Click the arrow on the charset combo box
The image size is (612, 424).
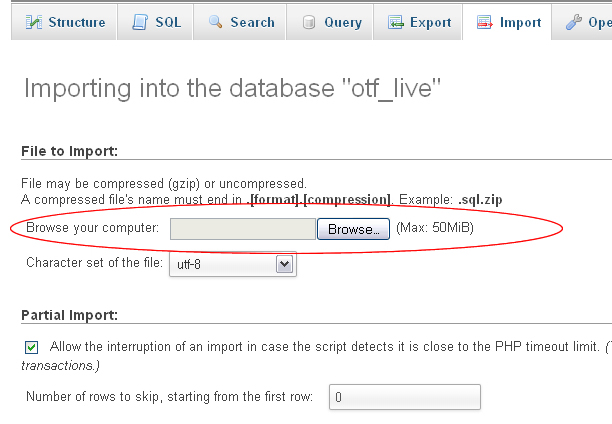(x=283, y=264)
